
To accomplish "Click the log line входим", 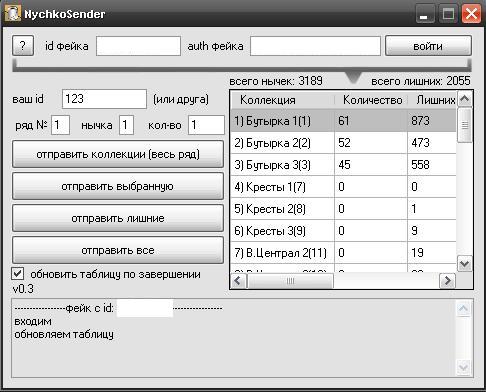I will pyautogui.click(x=33, y=321).
